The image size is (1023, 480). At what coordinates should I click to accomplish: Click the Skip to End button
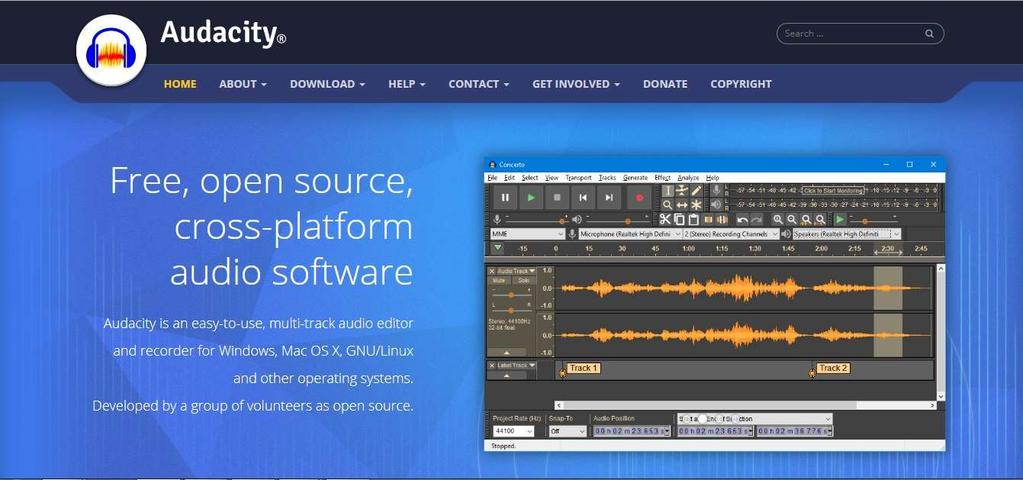point(609,198)
